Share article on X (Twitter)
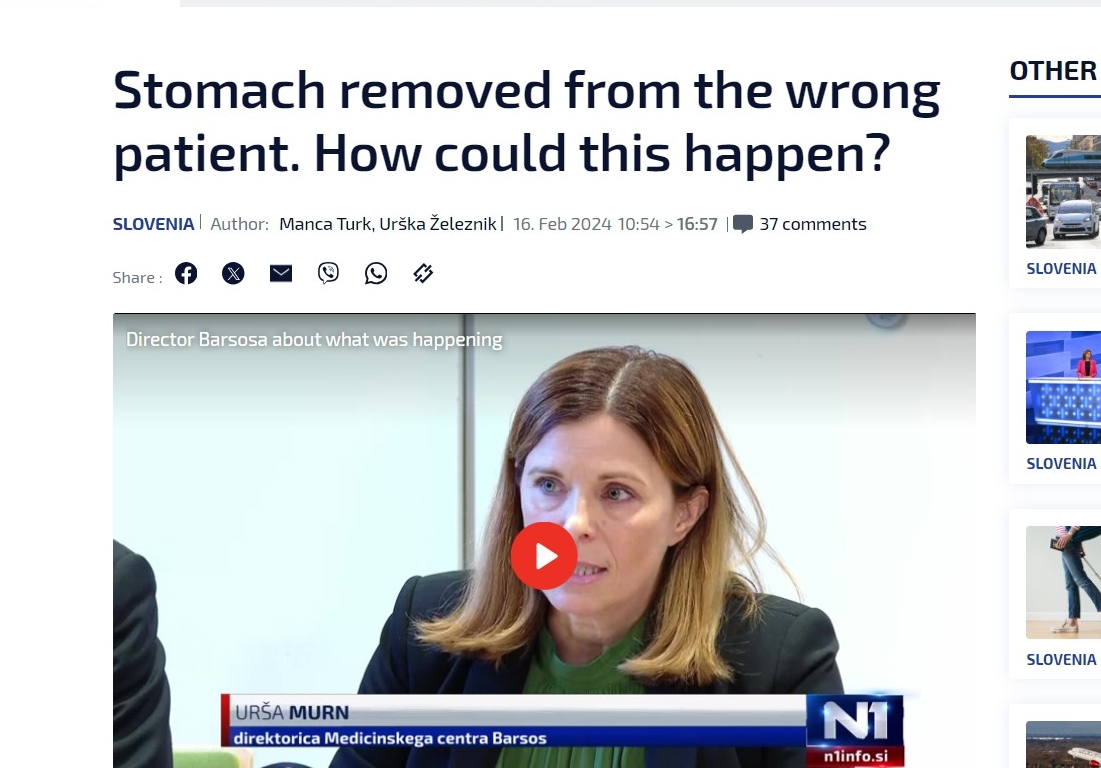The width and height of the screenshot is (1101, 768). (x=233, y=273)
